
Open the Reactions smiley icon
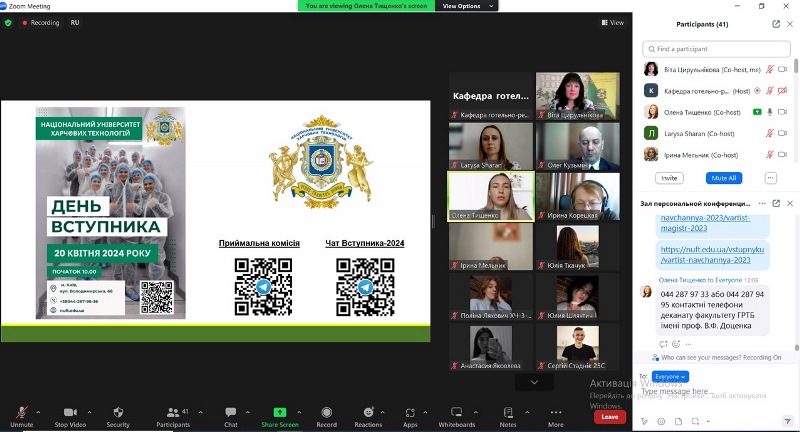[x=368, y=412]
